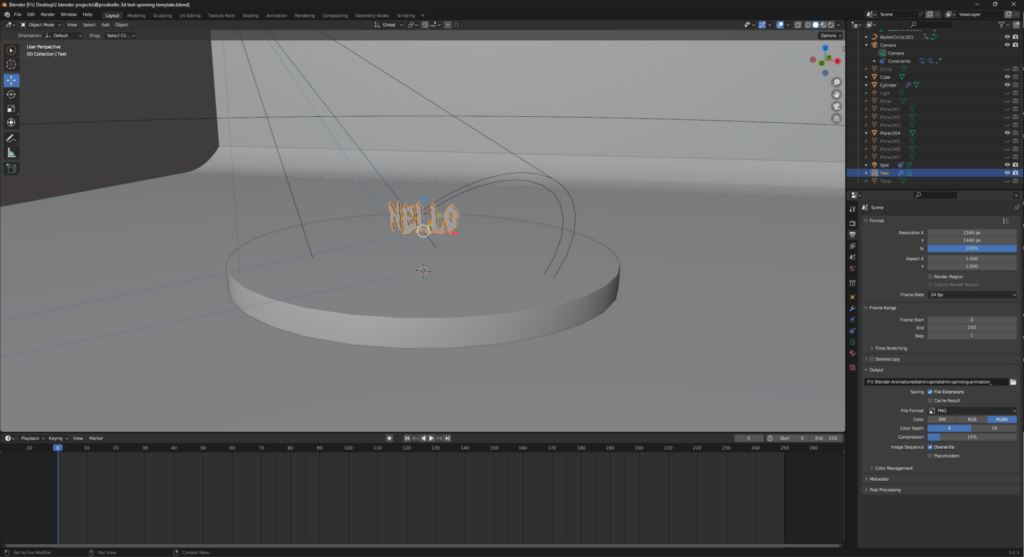This screenshot has width=1024, height=557.
Task: Click the viewport pan hand icon
Action: point(836,94)
